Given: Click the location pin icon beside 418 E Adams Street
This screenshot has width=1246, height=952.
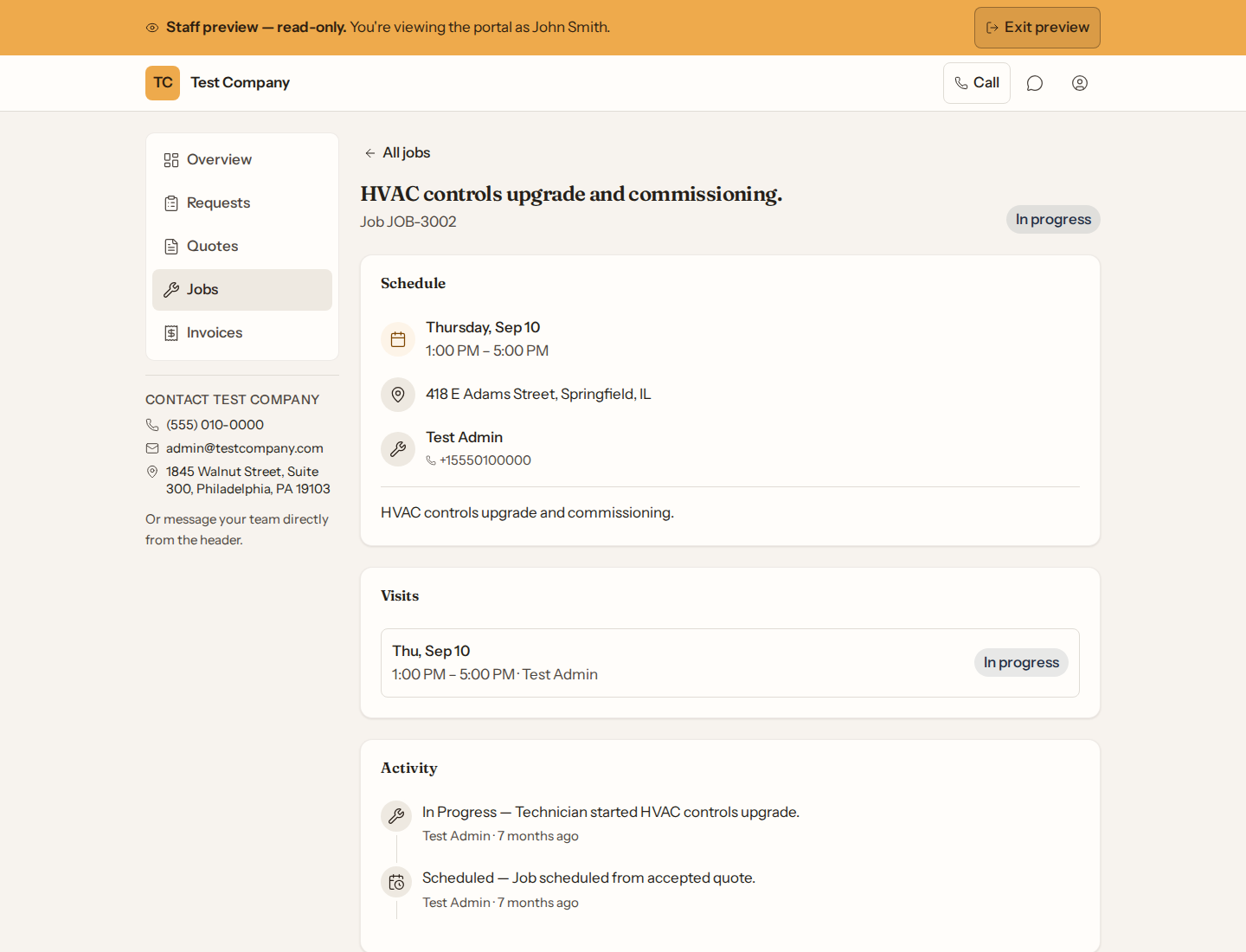Looking at the screenshot, I should pos(398,395).
